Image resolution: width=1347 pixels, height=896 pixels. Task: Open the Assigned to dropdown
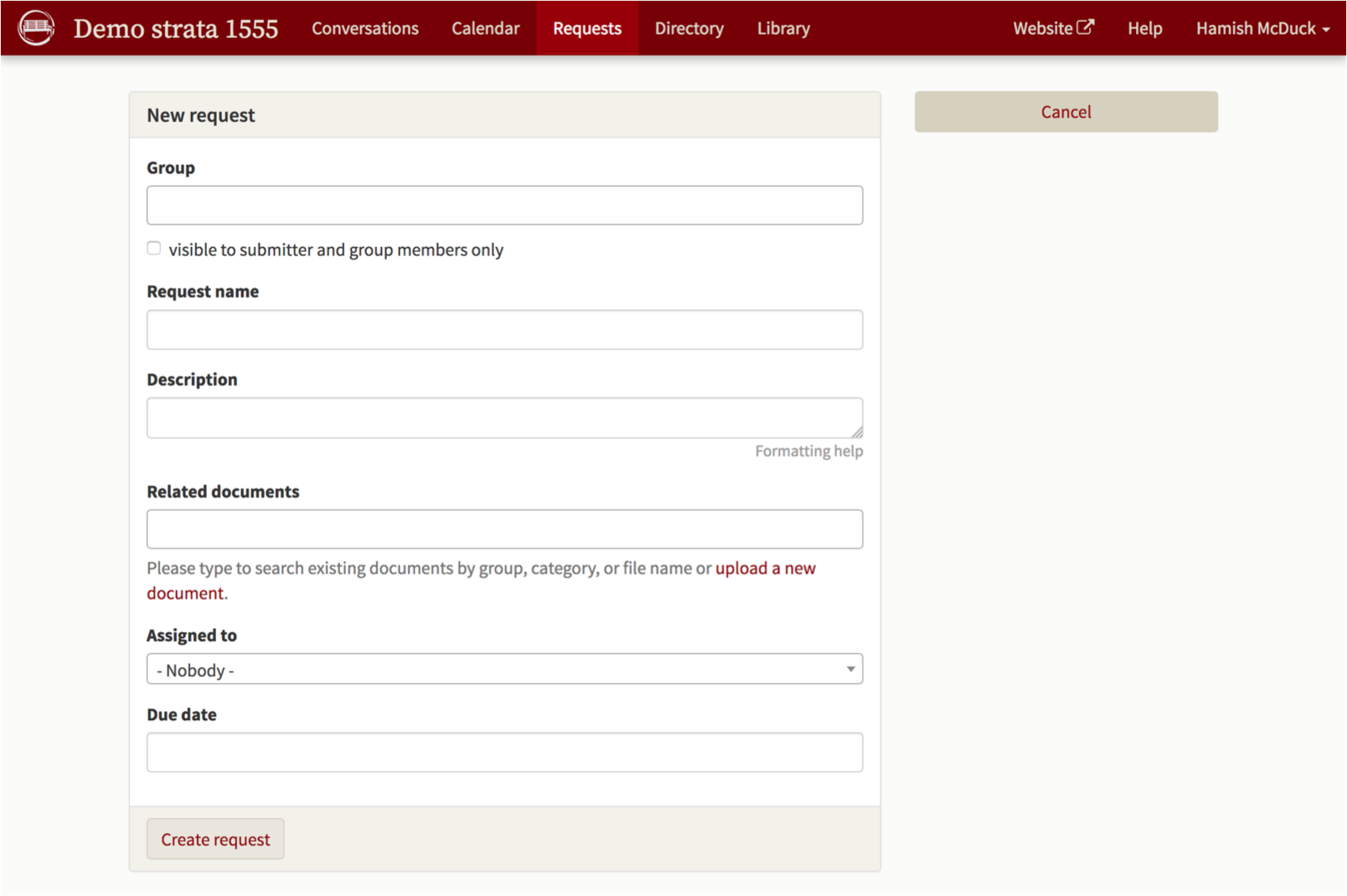(x=504, y=668)
